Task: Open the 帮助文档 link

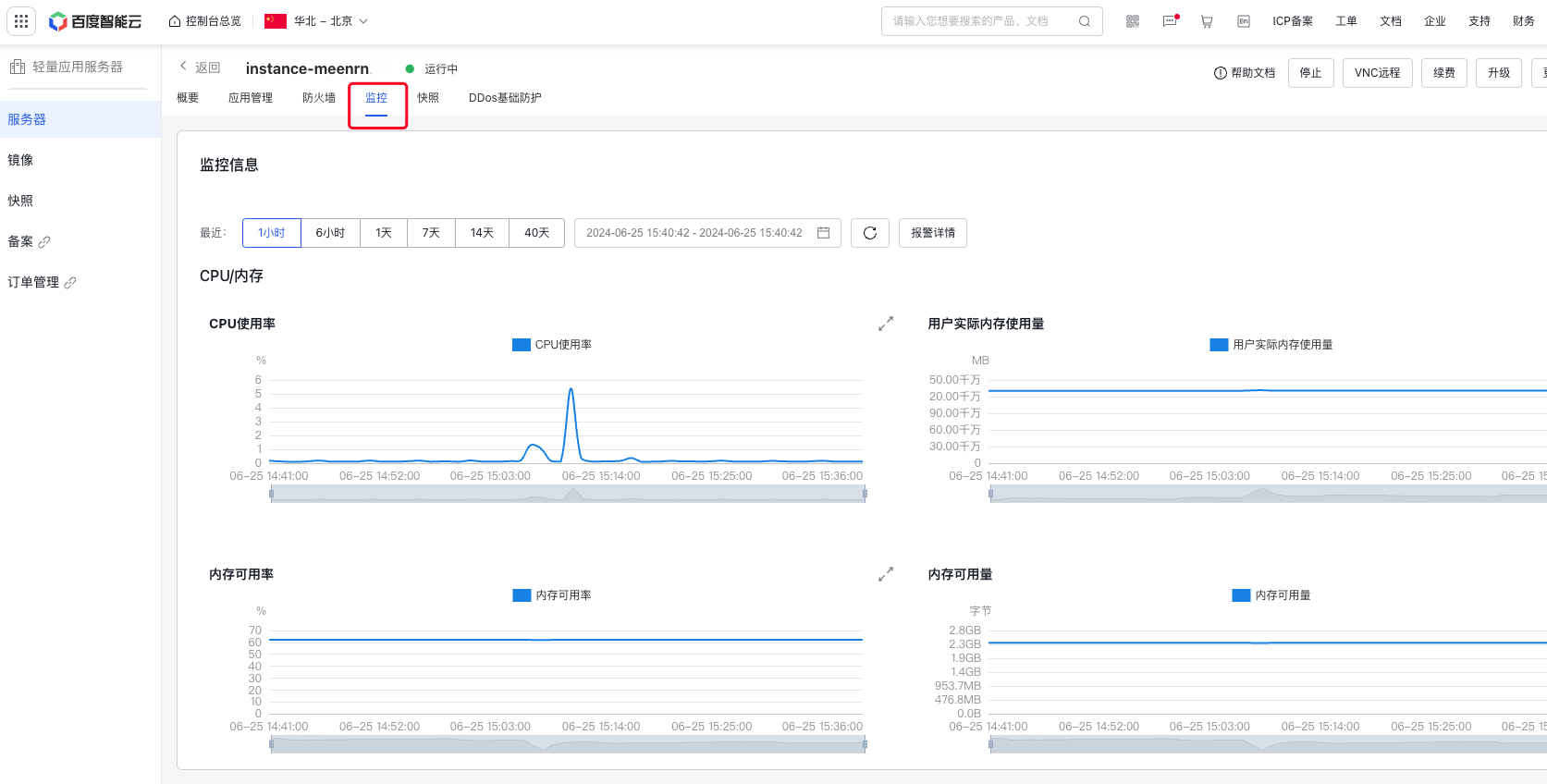Action: coord(1245,73)
